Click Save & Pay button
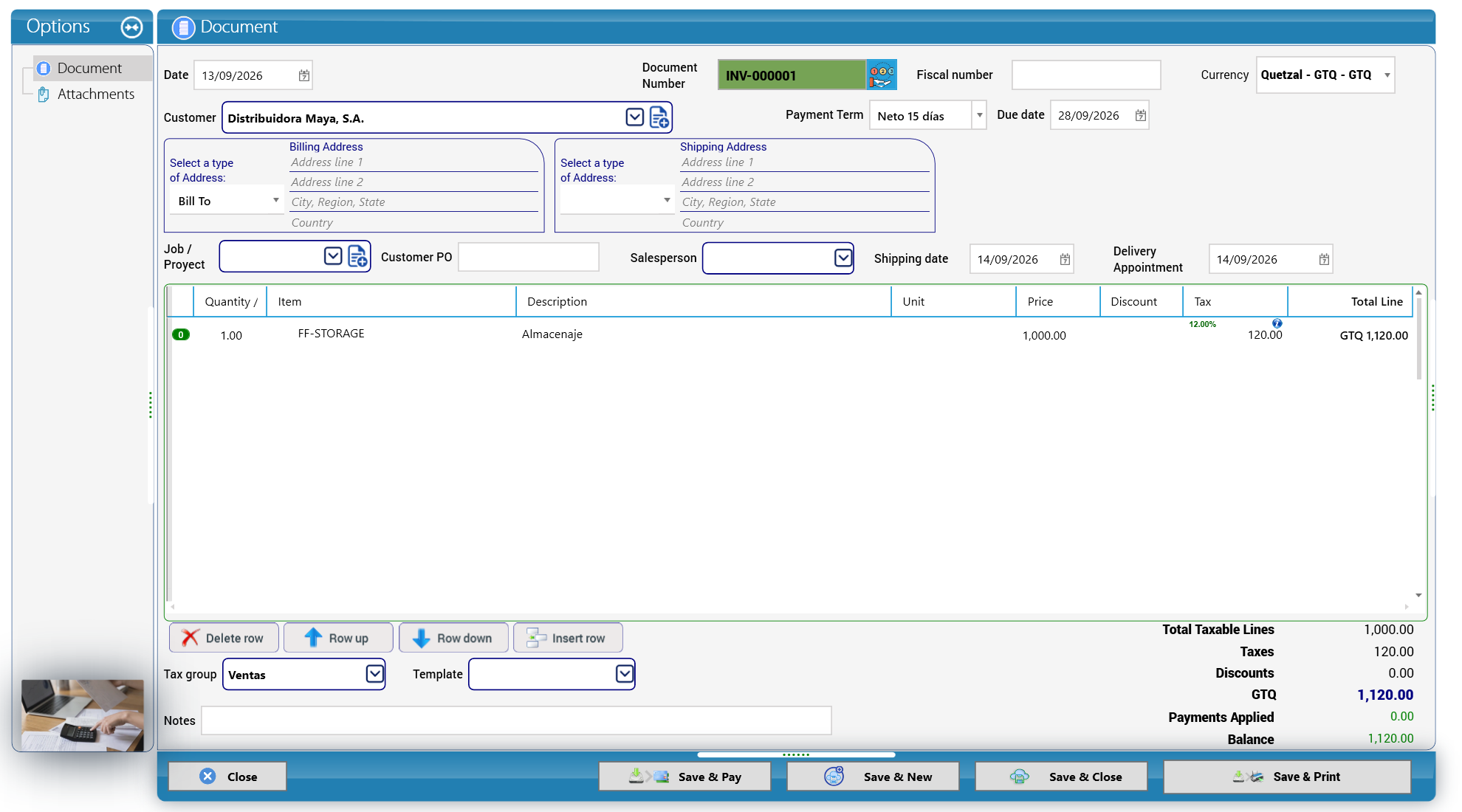The width and height of the screenshot is (1462, 812). (x=684, y=777)
